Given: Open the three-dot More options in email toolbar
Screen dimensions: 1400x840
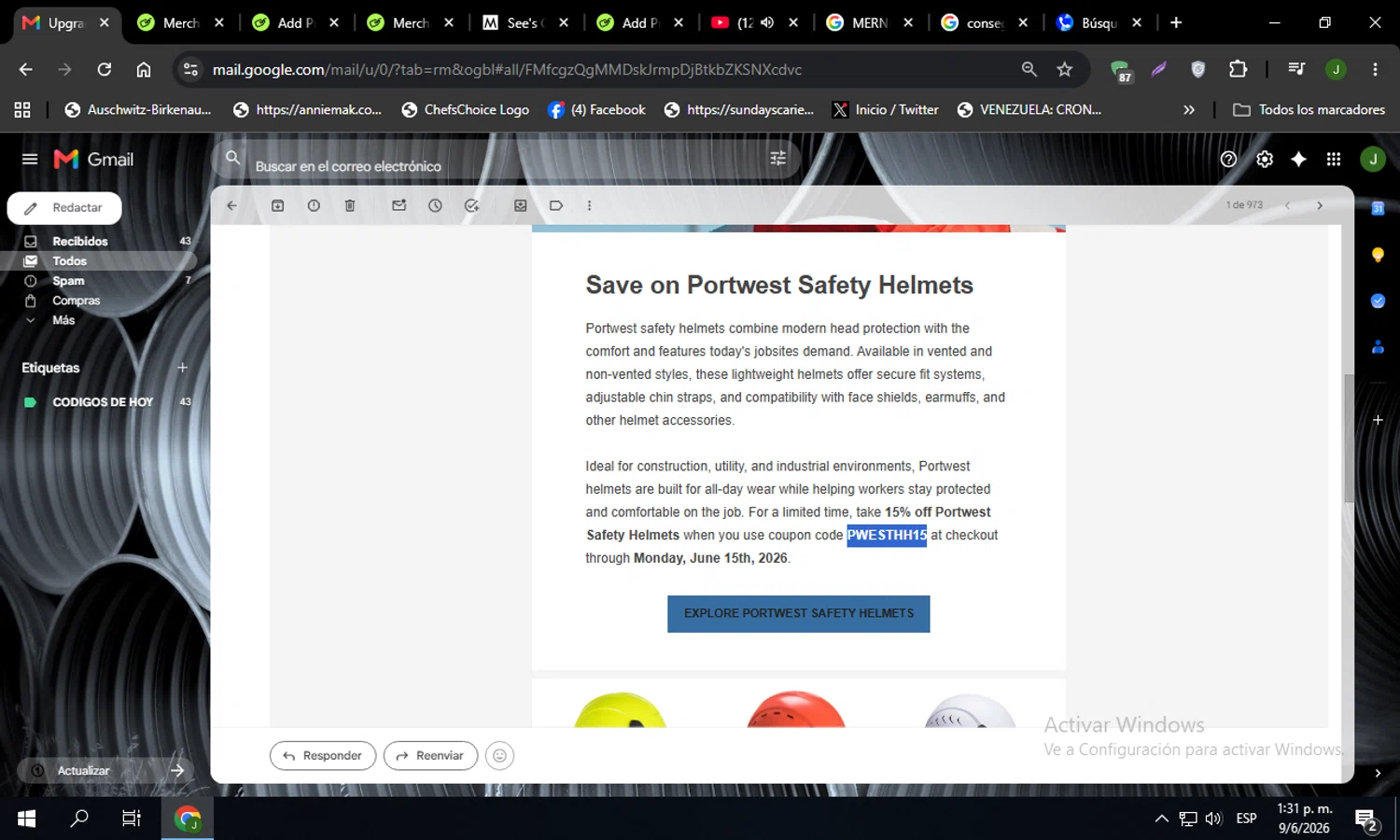Looking at the screenshot, I should (589, 205).
